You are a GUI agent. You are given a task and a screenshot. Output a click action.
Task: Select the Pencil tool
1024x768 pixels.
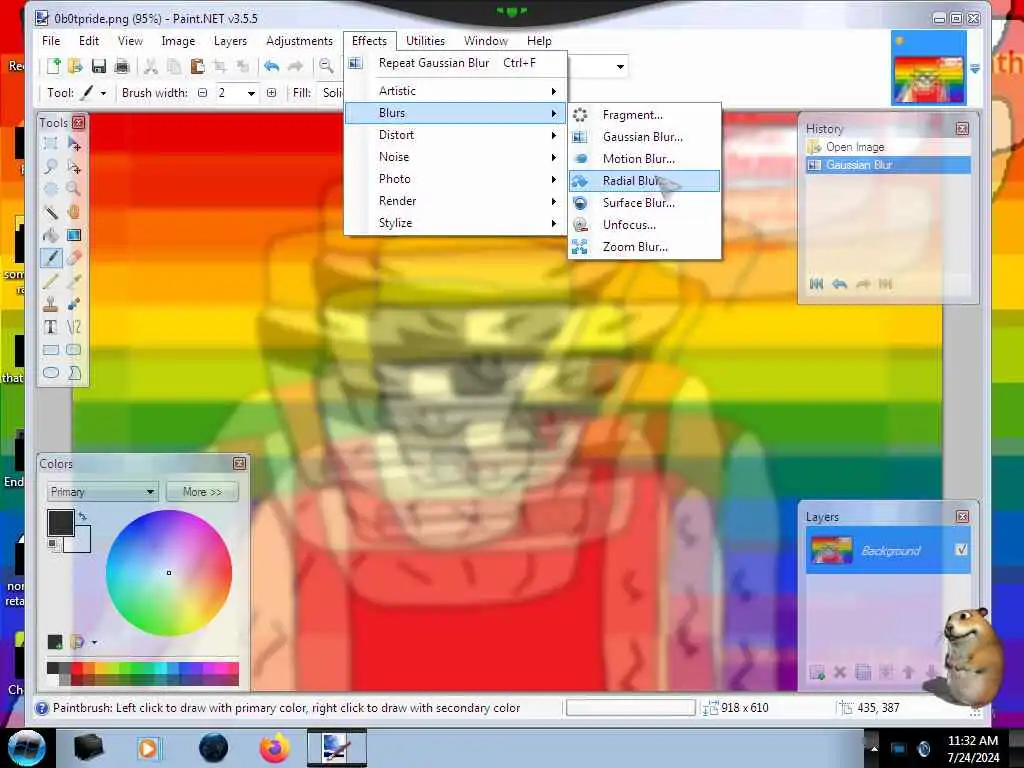tap(50, 281)
